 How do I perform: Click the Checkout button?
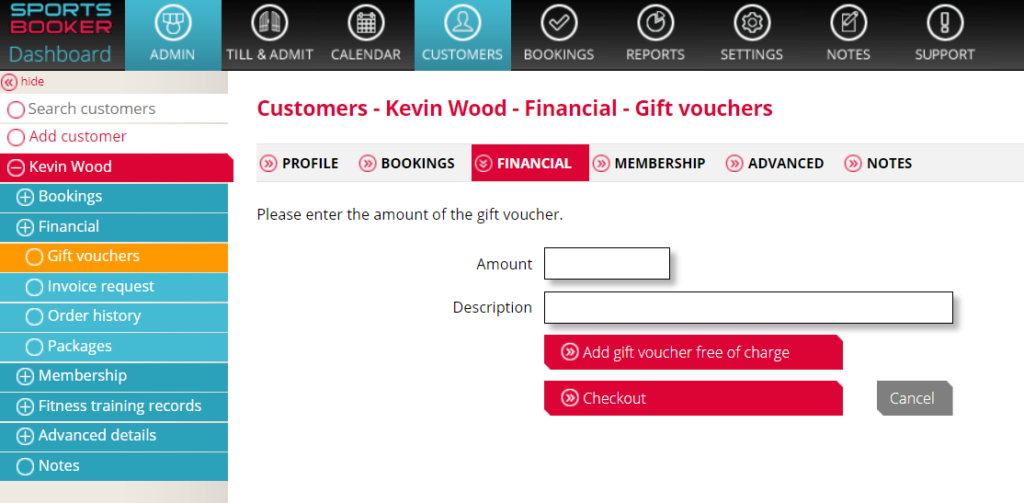coord(693,398)
